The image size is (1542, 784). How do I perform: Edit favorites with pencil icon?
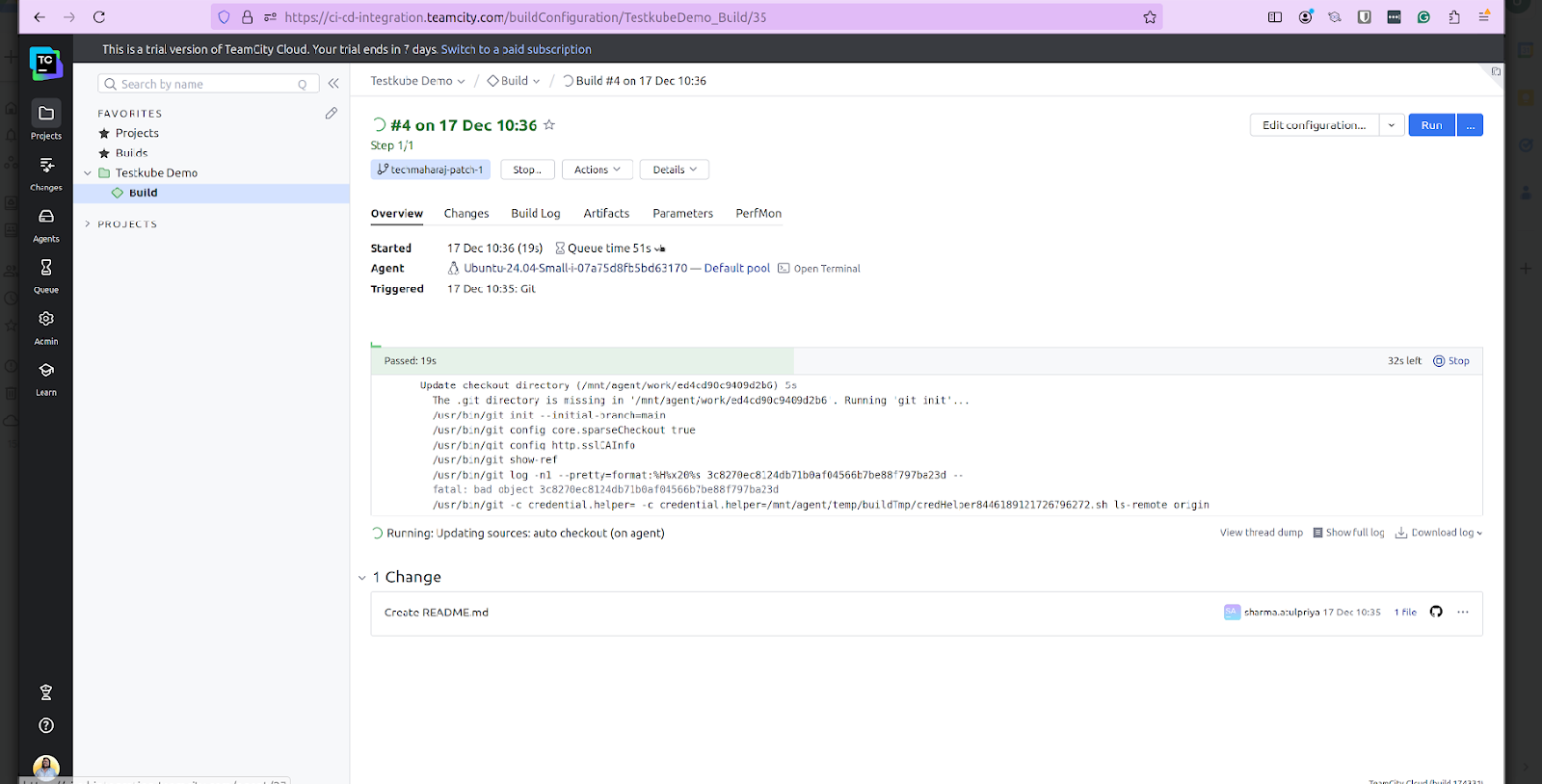point(332,113)
